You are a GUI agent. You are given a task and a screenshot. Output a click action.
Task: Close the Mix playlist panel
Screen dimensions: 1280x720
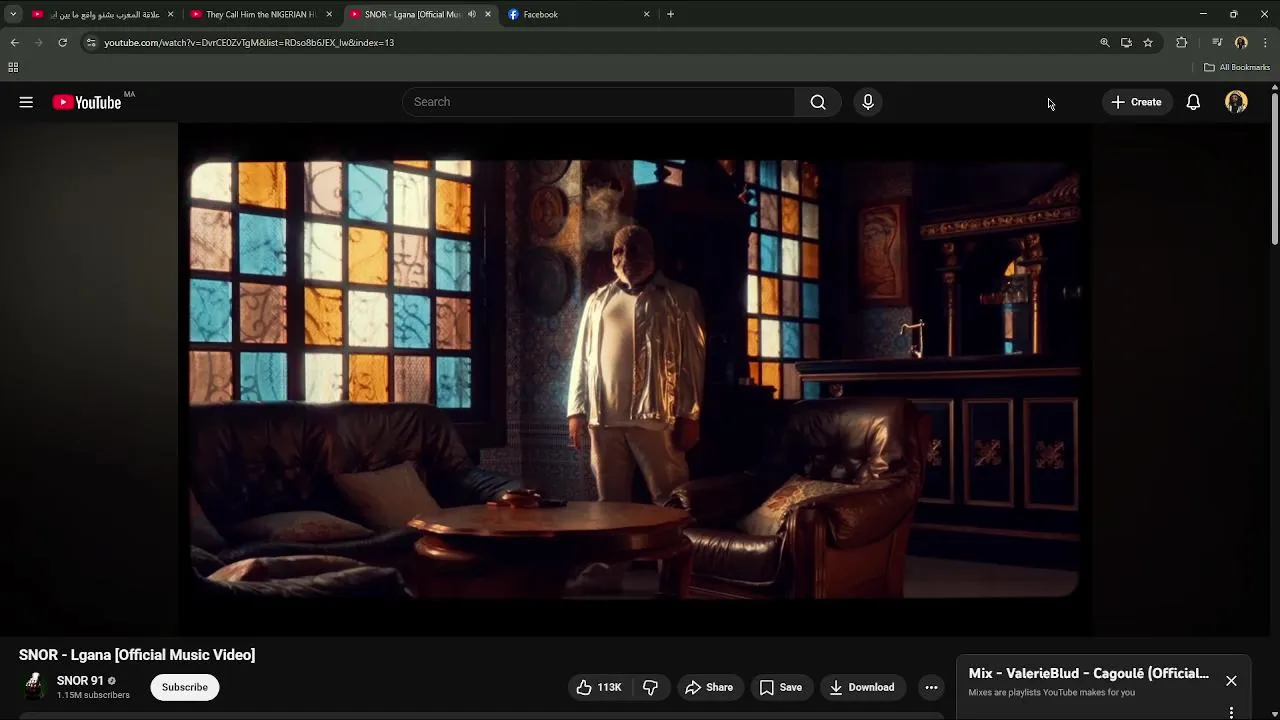point(1231,681)
